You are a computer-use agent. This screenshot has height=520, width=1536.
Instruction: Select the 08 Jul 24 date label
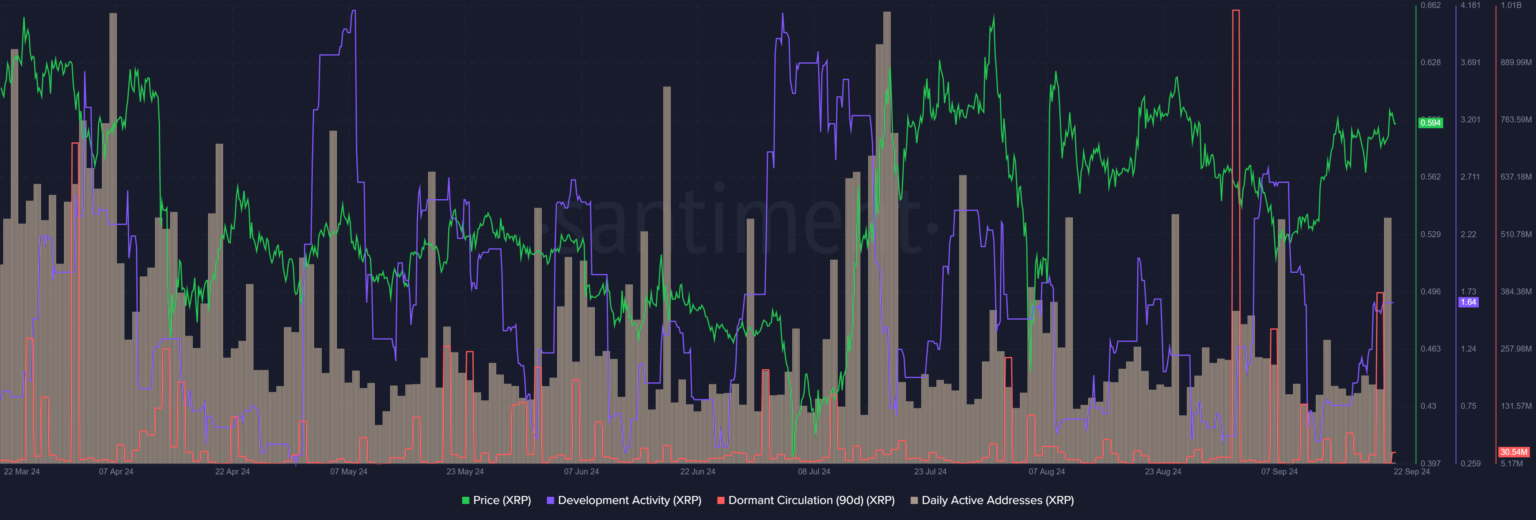814,471
